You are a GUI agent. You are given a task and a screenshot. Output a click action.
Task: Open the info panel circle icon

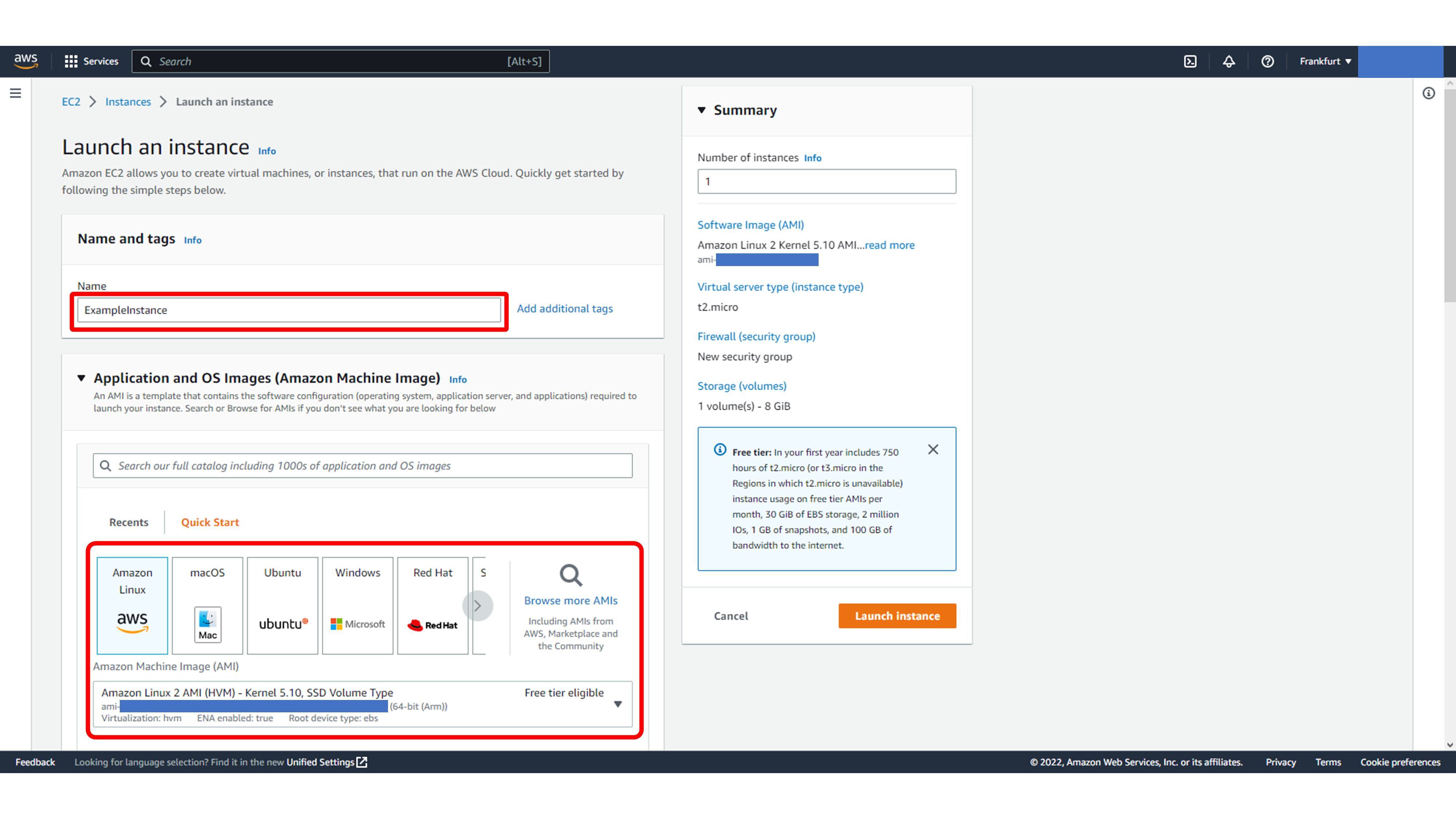1428,93
